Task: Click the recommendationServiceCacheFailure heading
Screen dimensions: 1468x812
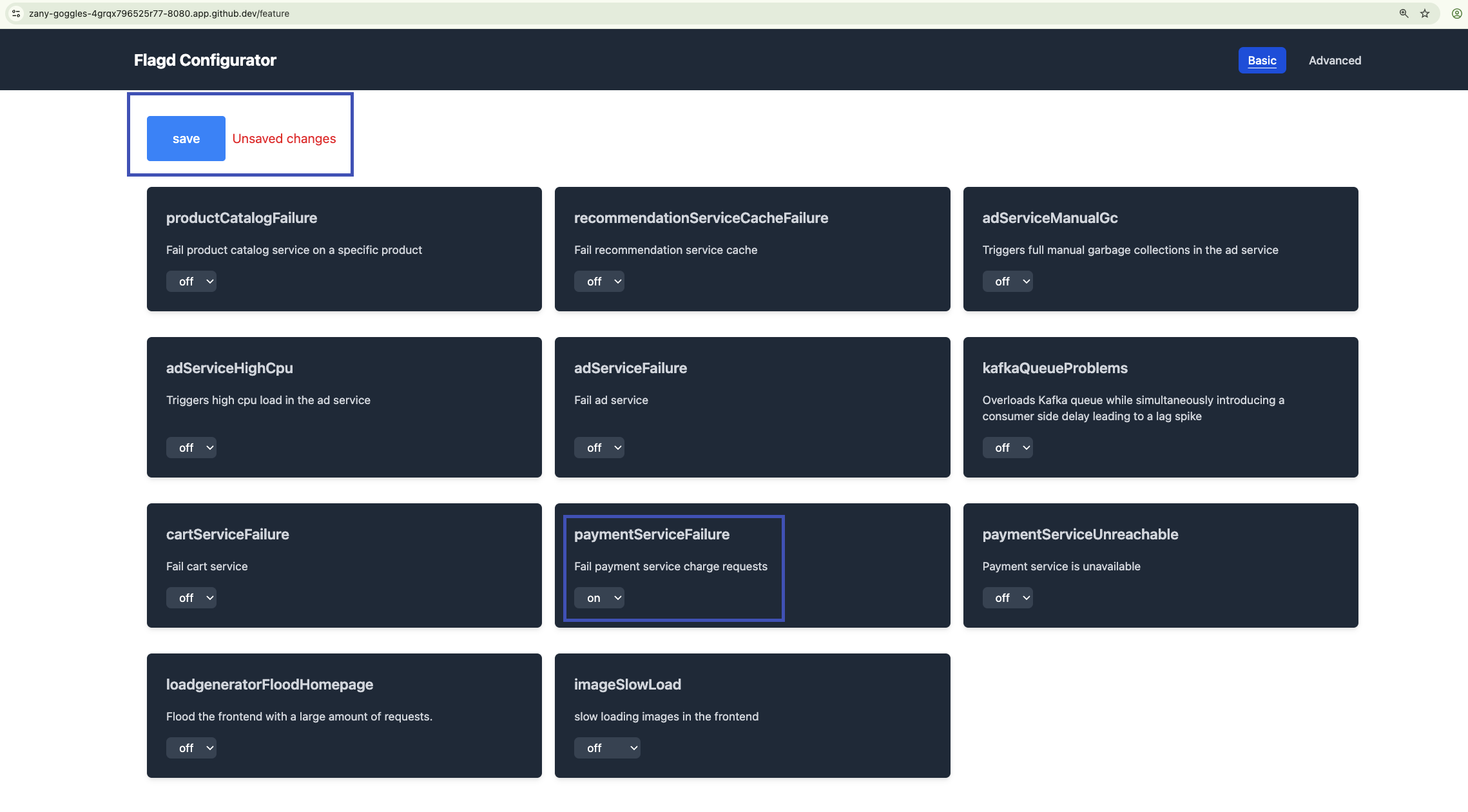Action: point(701,218)
